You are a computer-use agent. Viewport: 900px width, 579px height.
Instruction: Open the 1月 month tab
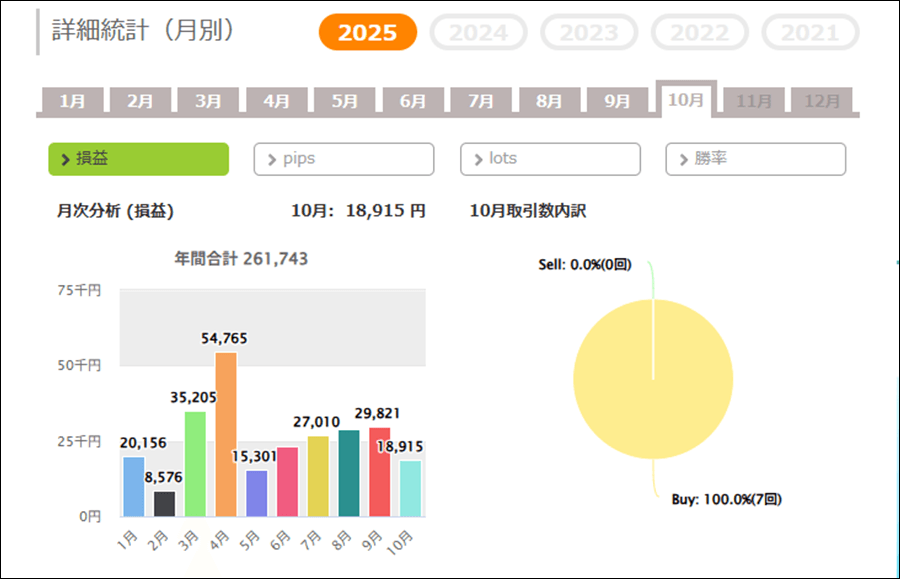point(72,101)
